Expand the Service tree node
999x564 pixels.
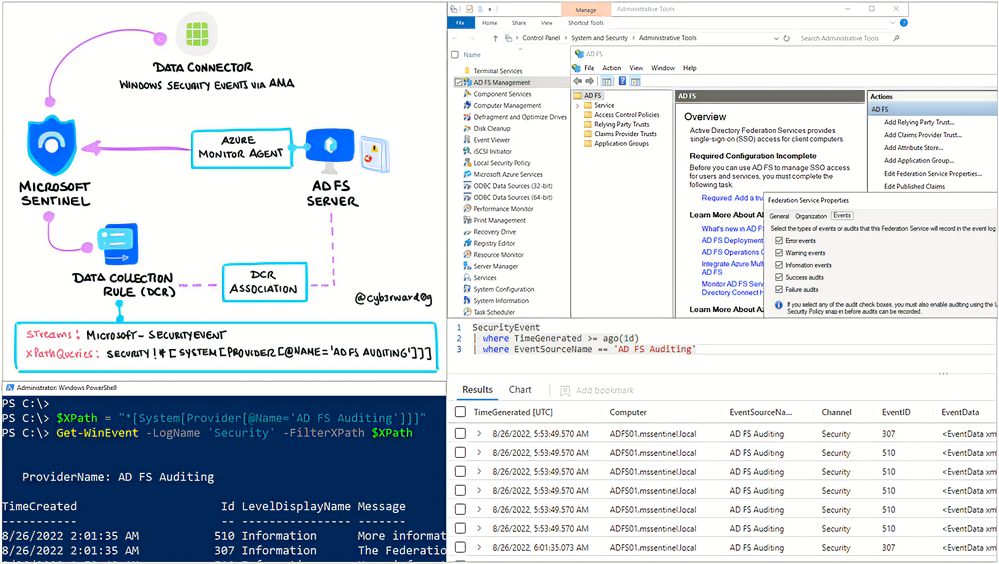pyautogui.click(x=579, y=105)
